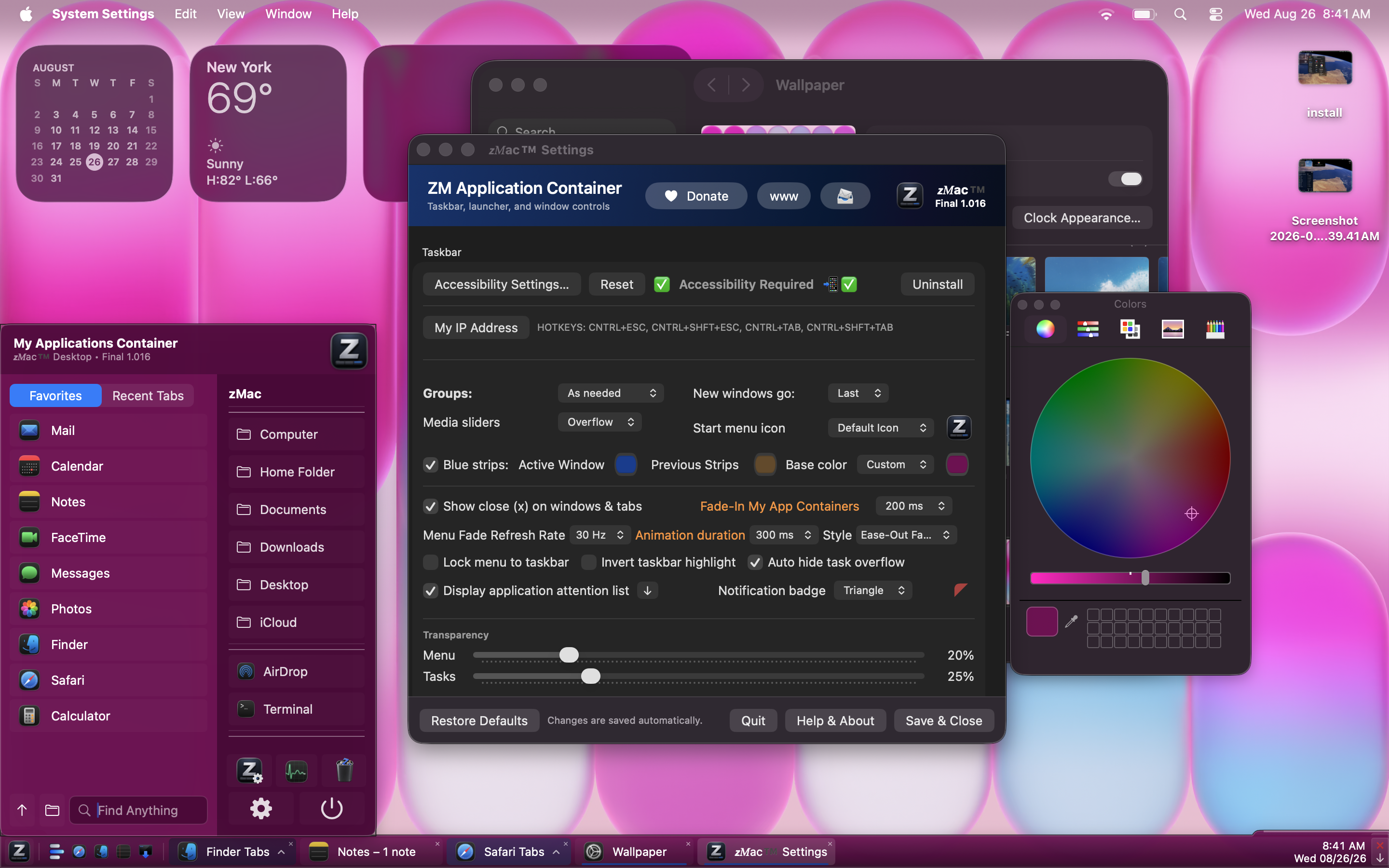Viewport: 1389px width, 868px height.
Task: Click the My IP Address button
Action: tap(476, 328)
